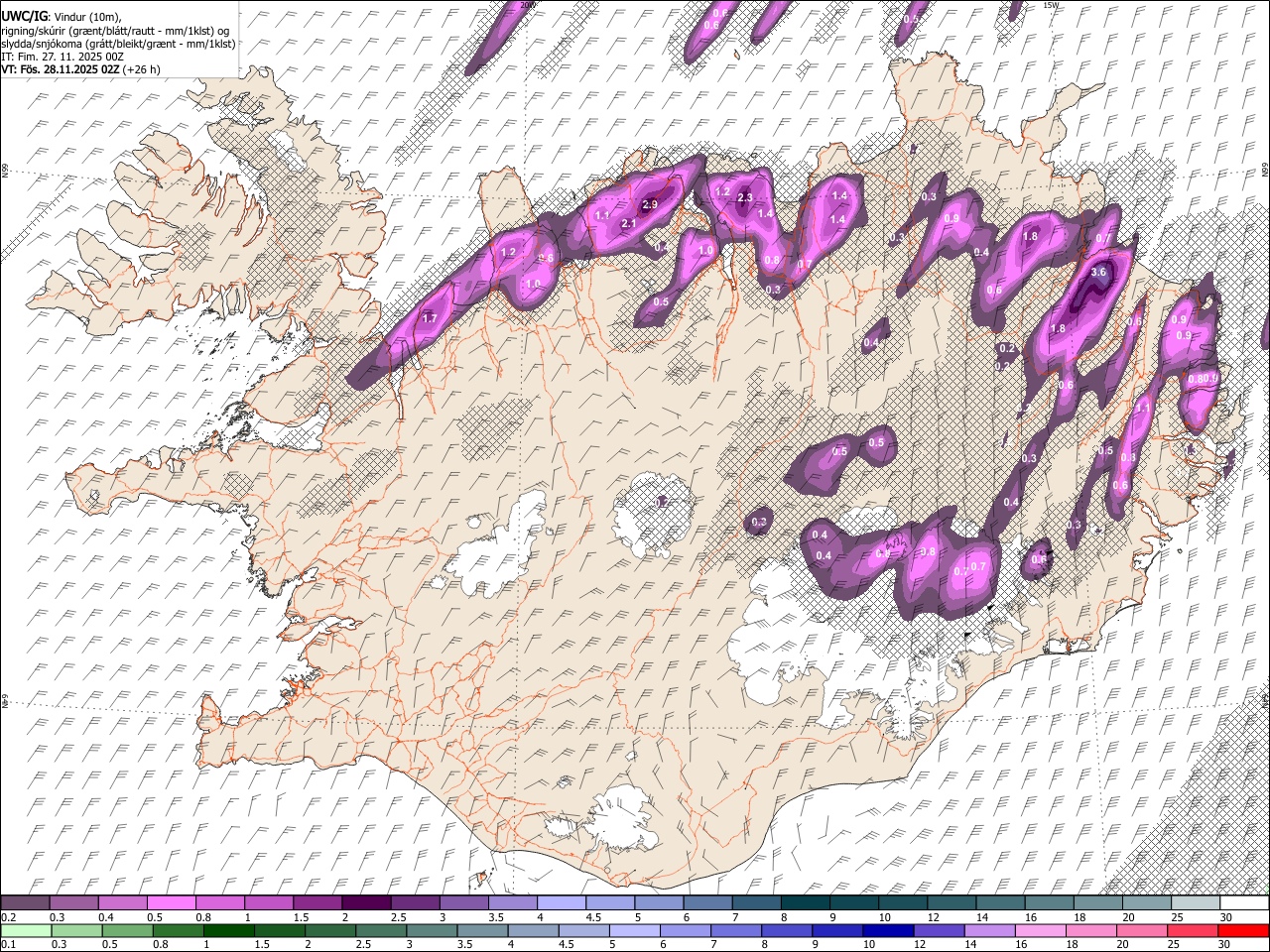Select the upper-scale swatch between 0.2 and 0.3
The height and width of the screenshot is (952, 1270).
click(25, 903)
